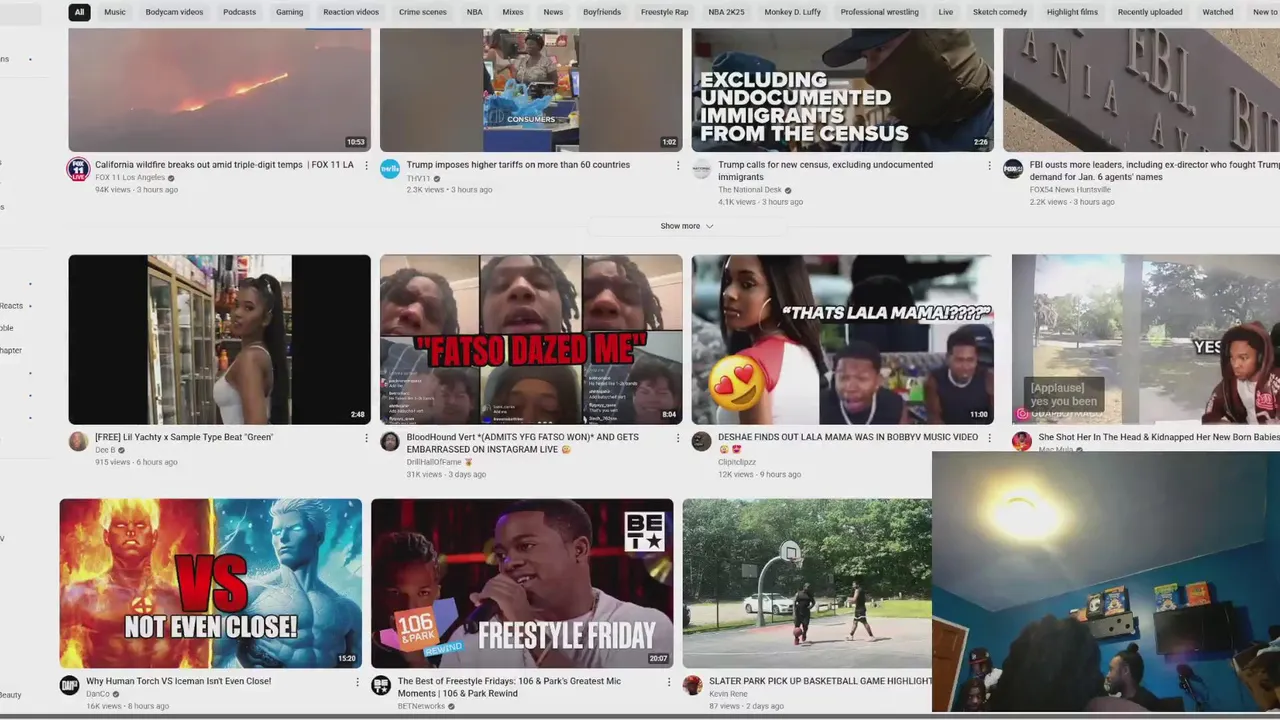Open the FOX54 News Huntsville channel avatar
The image size is (1280, 720).
pos(1013,169)
